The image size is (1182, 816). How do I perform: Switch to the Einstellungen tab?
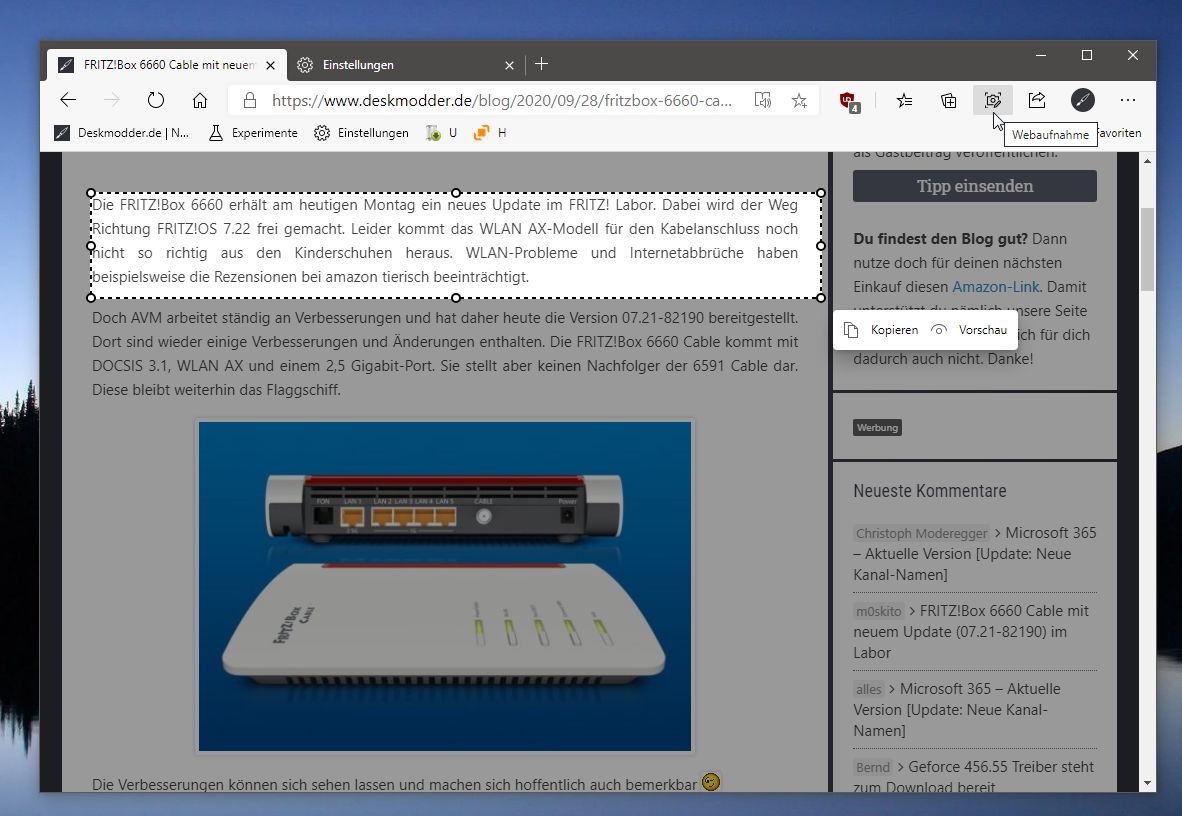(x=406, y=65)
